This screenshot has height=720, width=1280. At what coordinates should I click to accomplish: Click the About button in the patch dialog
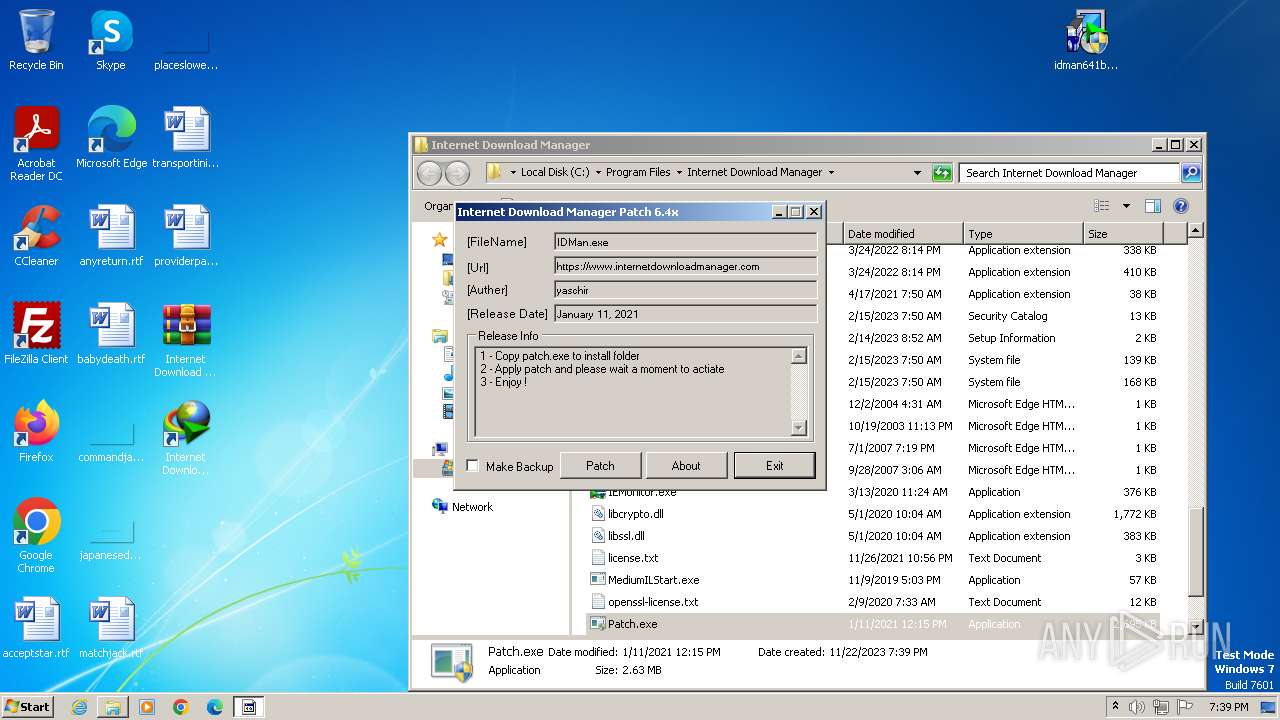pyautogui.click(x=686, y=466)
